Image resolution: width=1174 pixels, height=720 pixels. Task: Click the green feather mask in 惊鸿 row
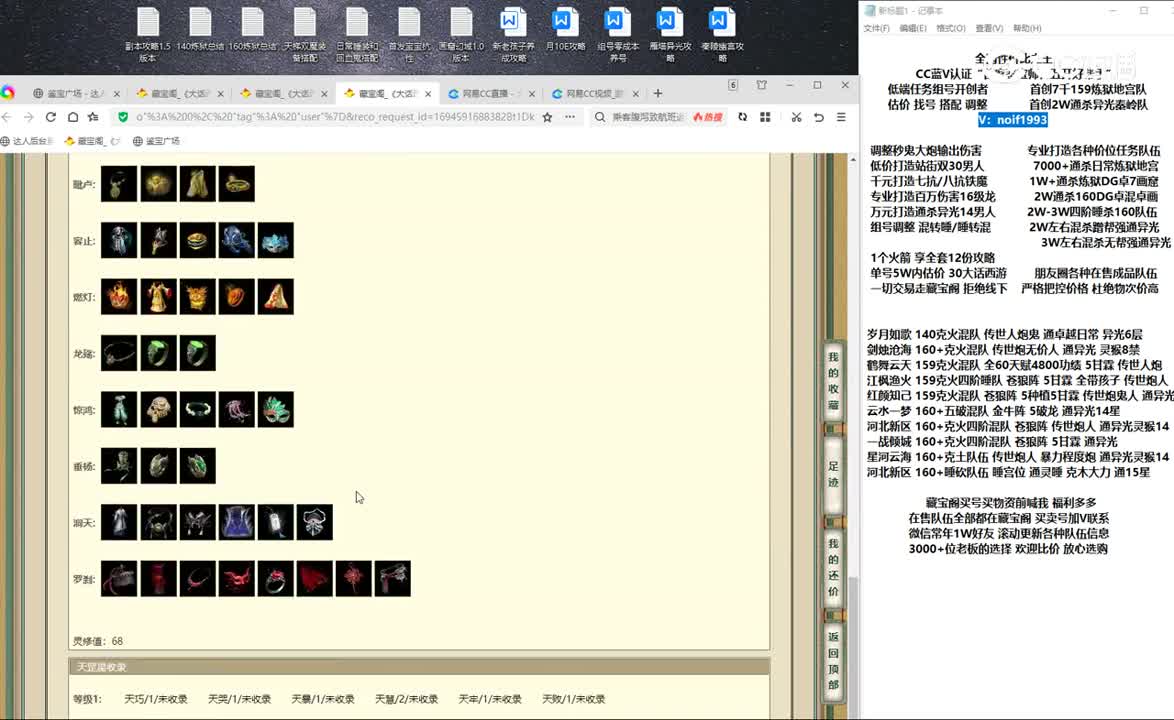276,409
